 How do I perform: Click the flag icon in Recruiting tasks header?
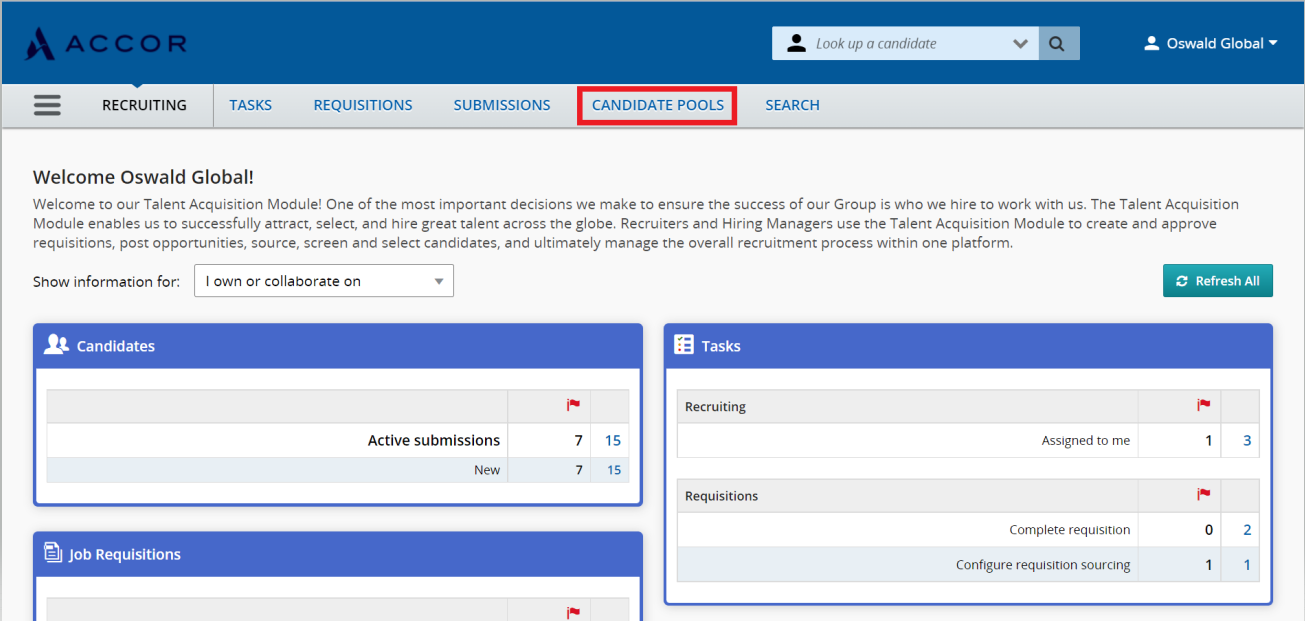point(1204,406)
